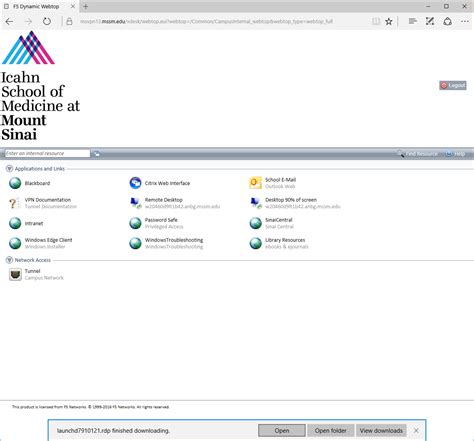Dismiss the download notification bar

416,431
